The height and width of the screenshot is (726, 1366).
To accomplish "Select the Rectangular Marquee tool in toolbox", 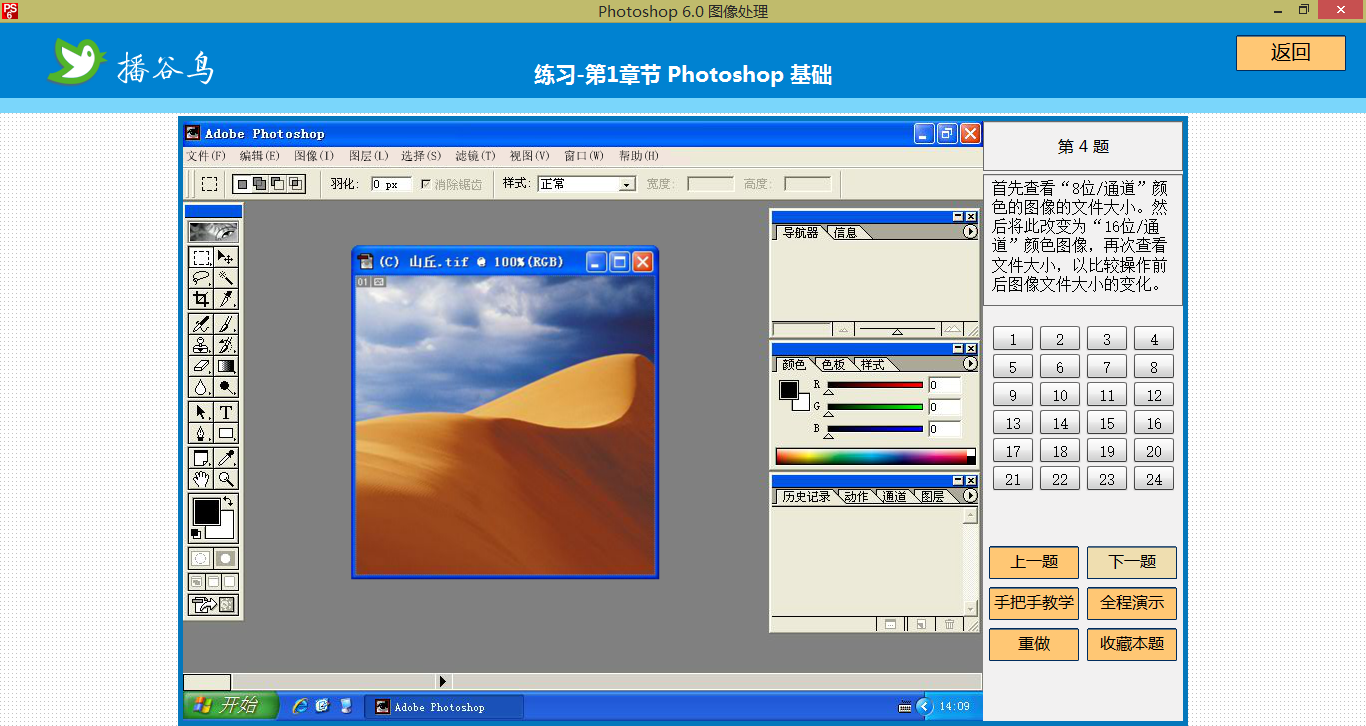I will pos(201,257).
